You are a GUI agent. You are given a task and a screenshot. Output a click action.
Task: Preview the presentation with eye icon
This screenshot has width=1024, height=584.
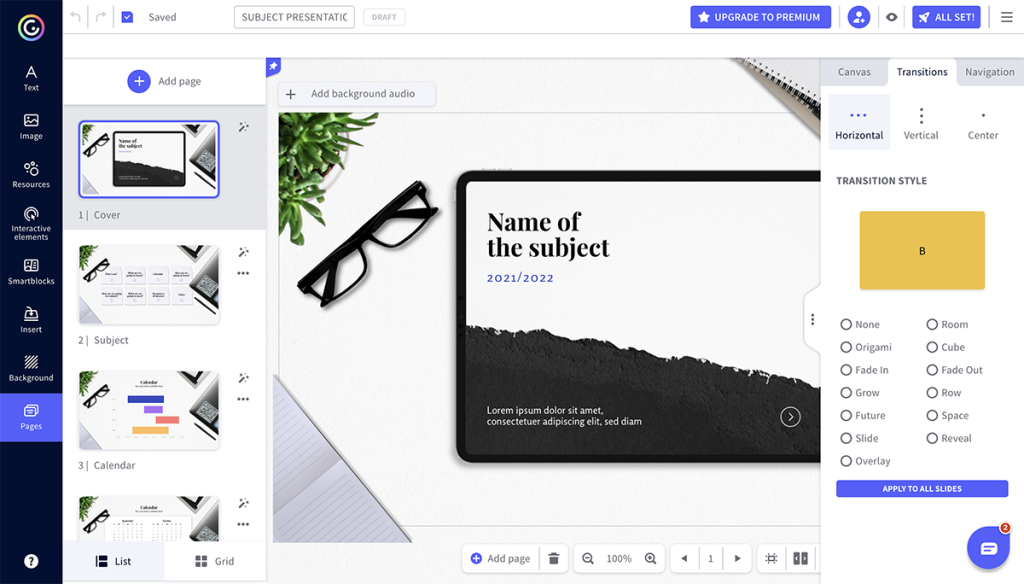[891, 17]
